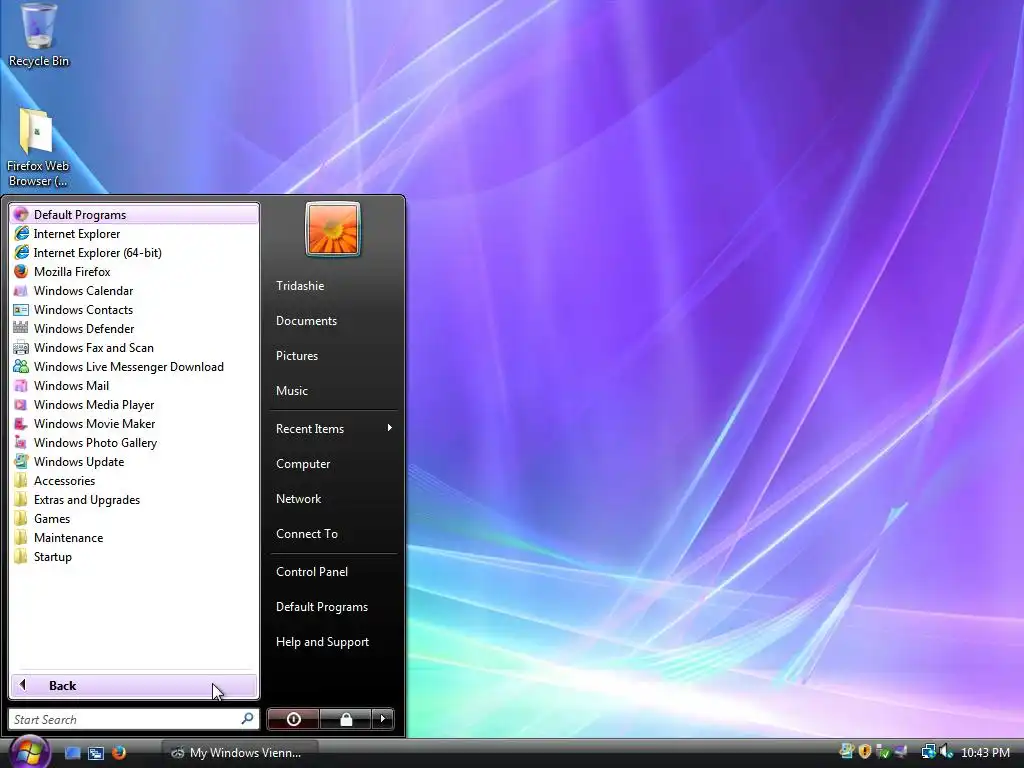The width and height of the screenshot is (1024, 768).
Task: Click the Windows Start orb
Action: click(x=29, y=752)
